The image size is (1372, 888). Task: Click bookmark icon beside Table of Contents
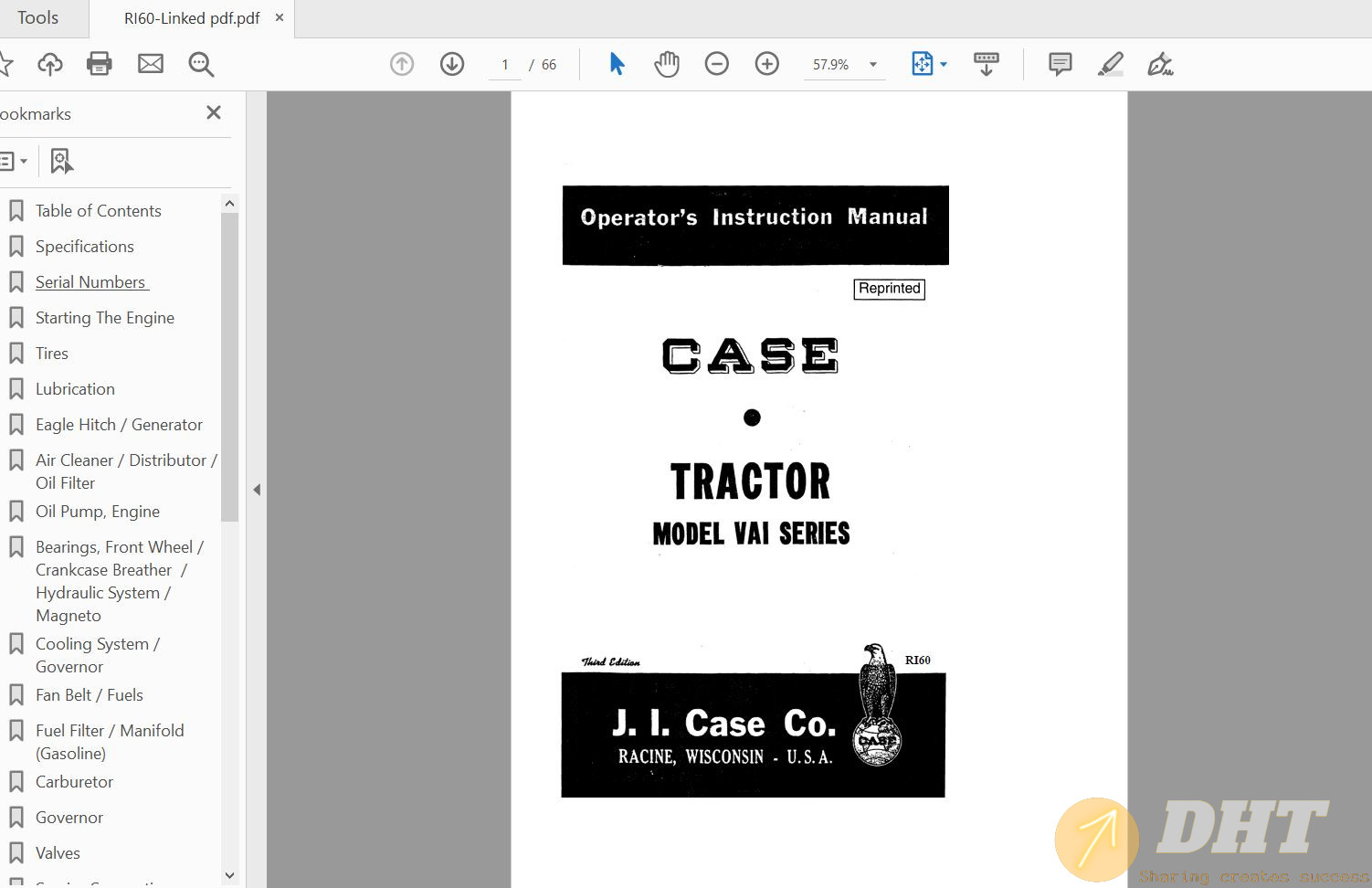(16, 211)
